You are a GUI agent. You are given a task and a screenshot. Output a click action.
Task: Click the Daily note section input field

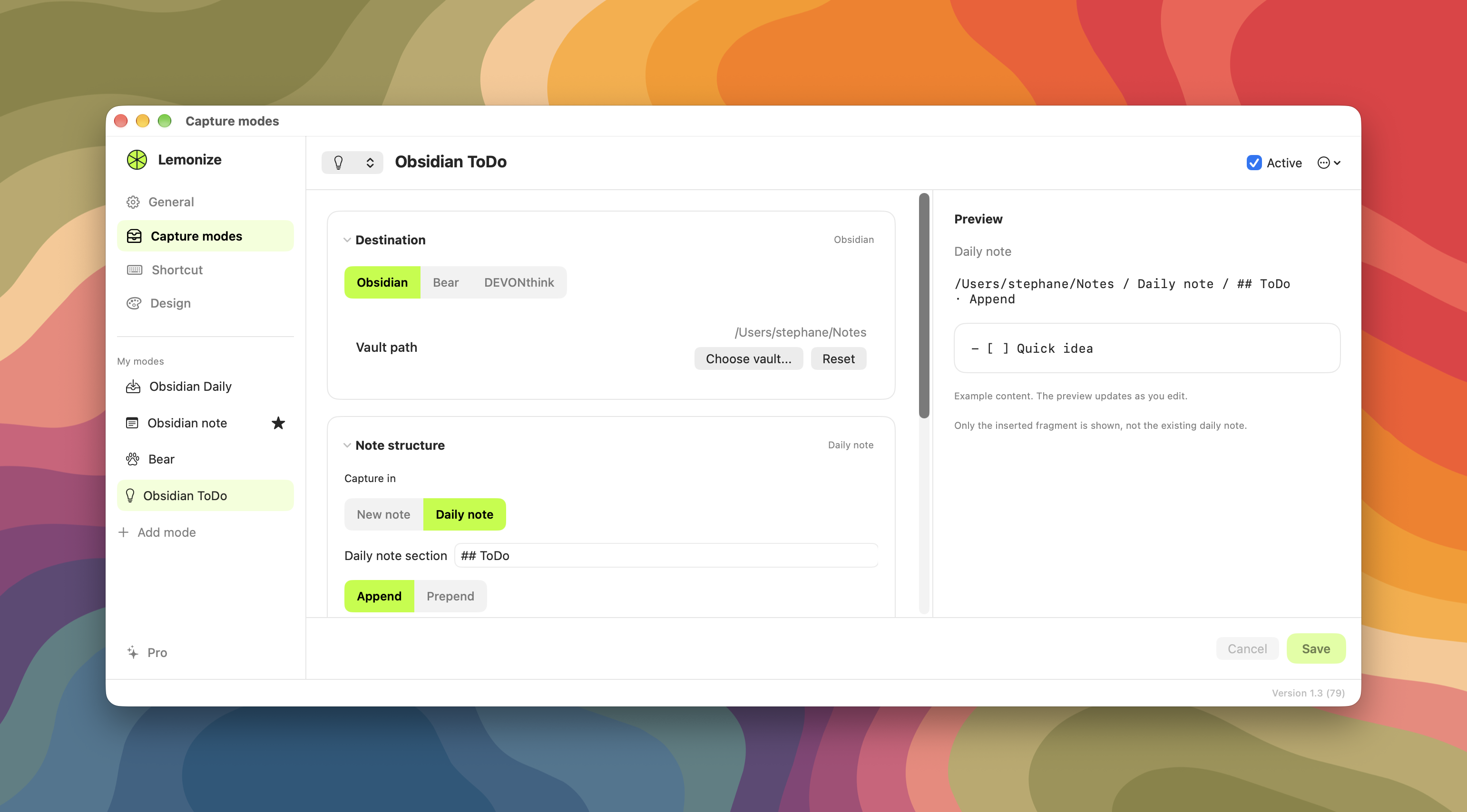(666, 555)
